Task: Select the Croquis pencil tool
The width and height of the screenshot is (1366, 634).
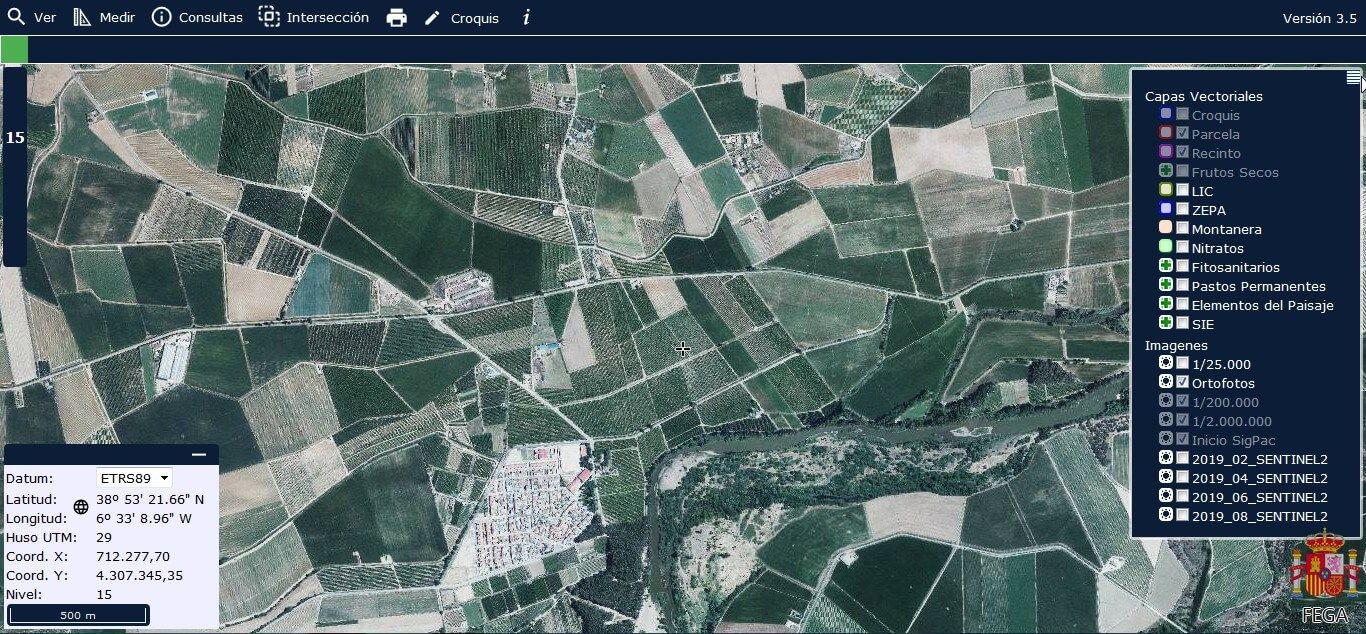Action: coord(433,17)
